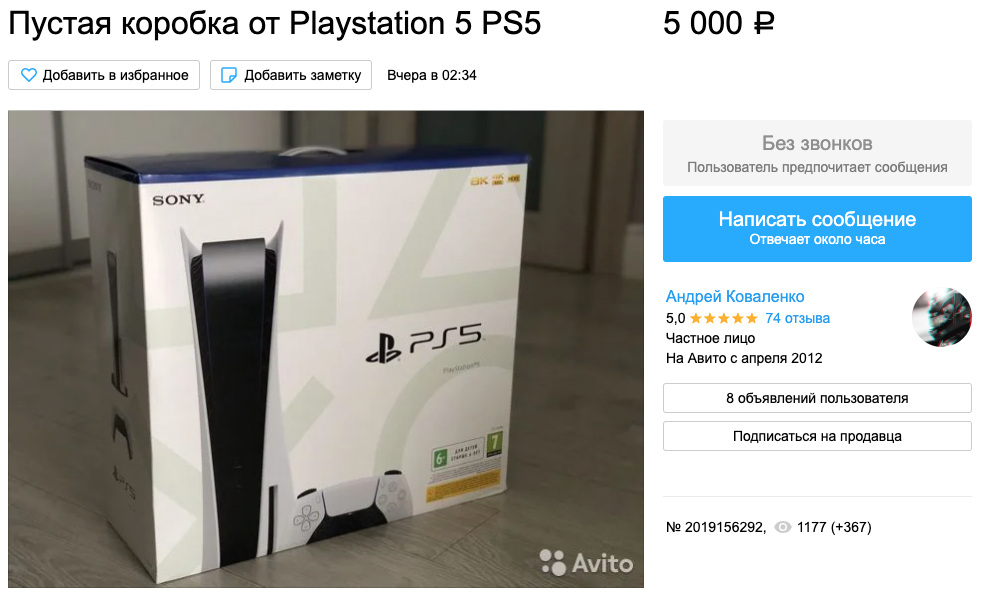Open the PS5 box listing photo

pyautogui.click(x=326, y=349)
